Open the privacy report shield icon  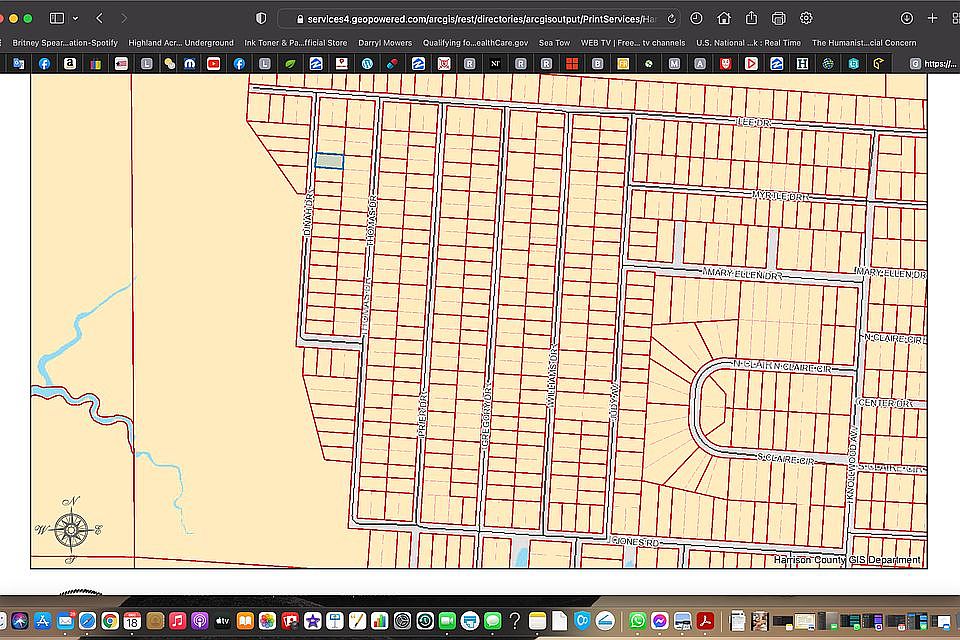261,18
